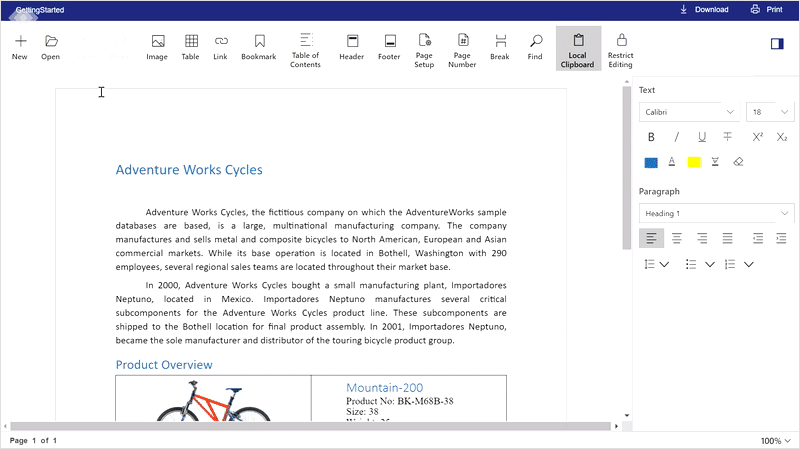Insert a Break
Viewport: 800px width, 449px height.
500,47
